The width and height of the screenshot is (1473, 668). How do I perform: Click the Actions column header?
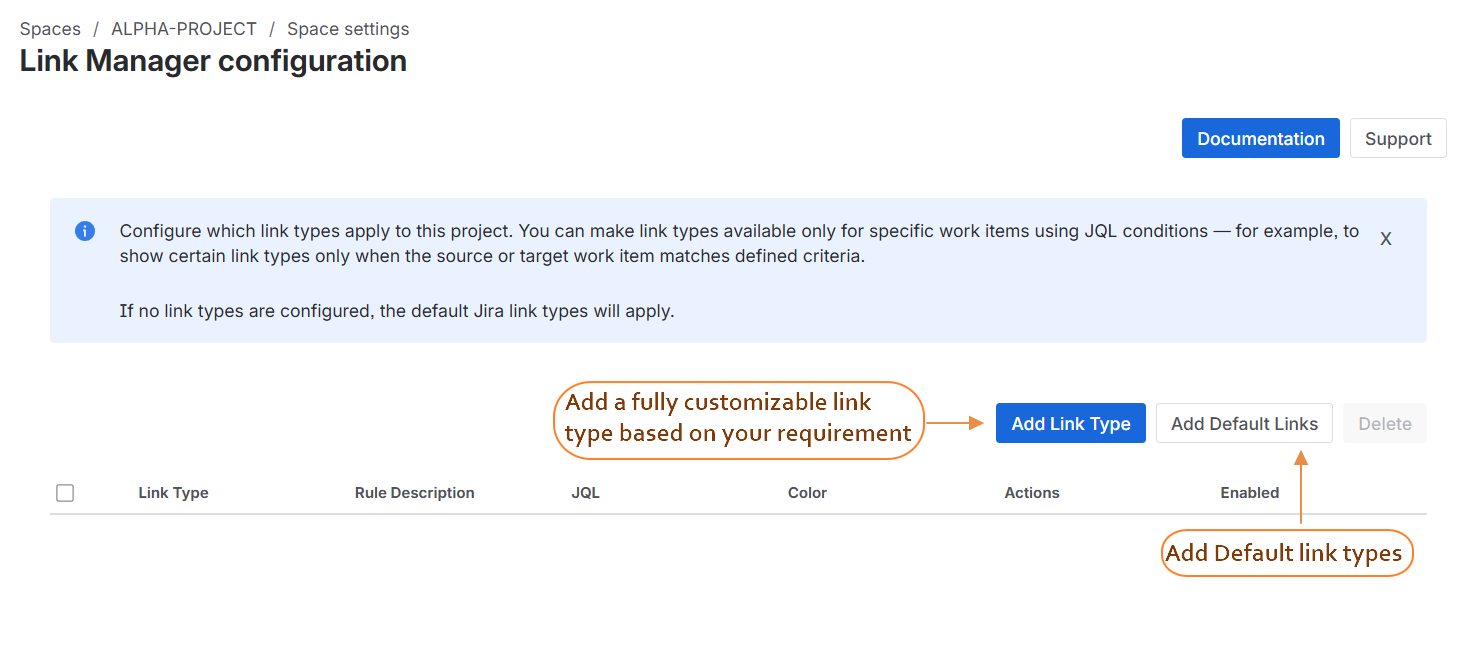(1031, 492)
